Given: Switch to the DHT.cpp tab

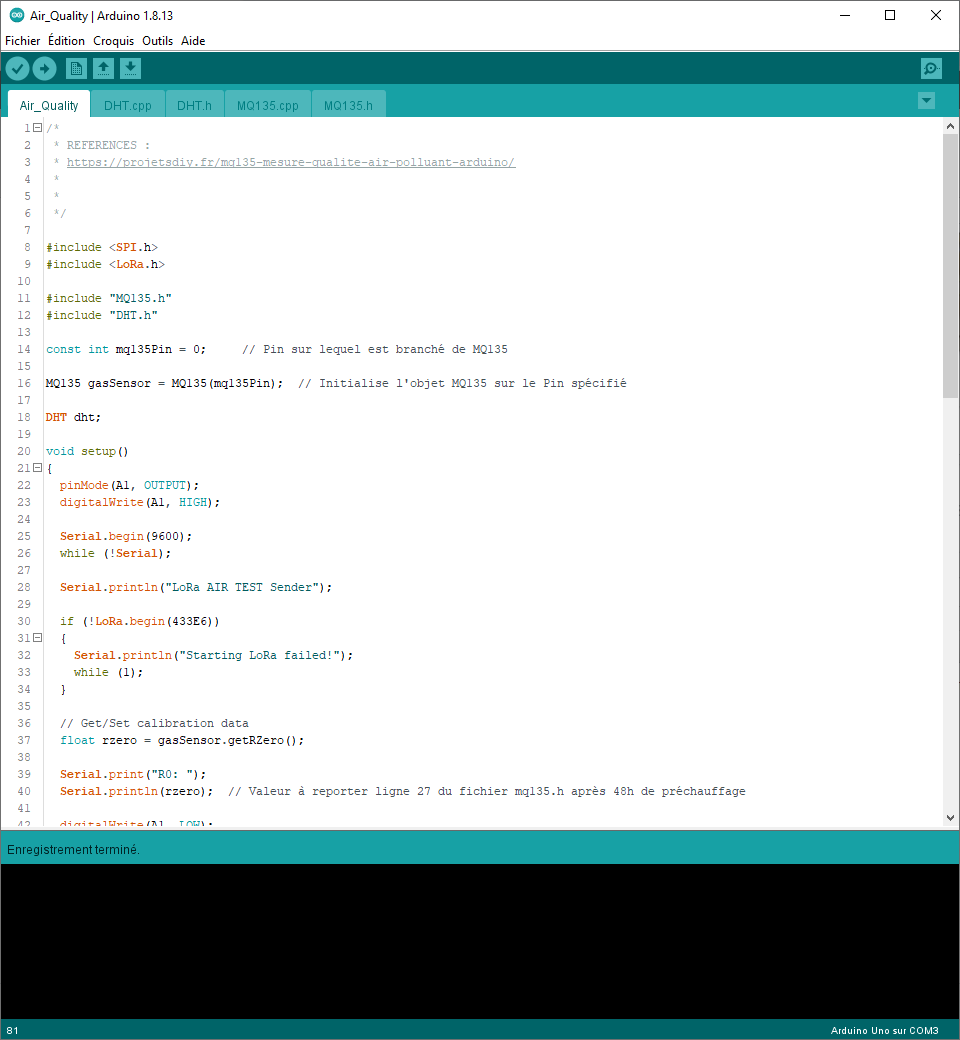Looking at the screenshot, I should [x=127, y=103].
